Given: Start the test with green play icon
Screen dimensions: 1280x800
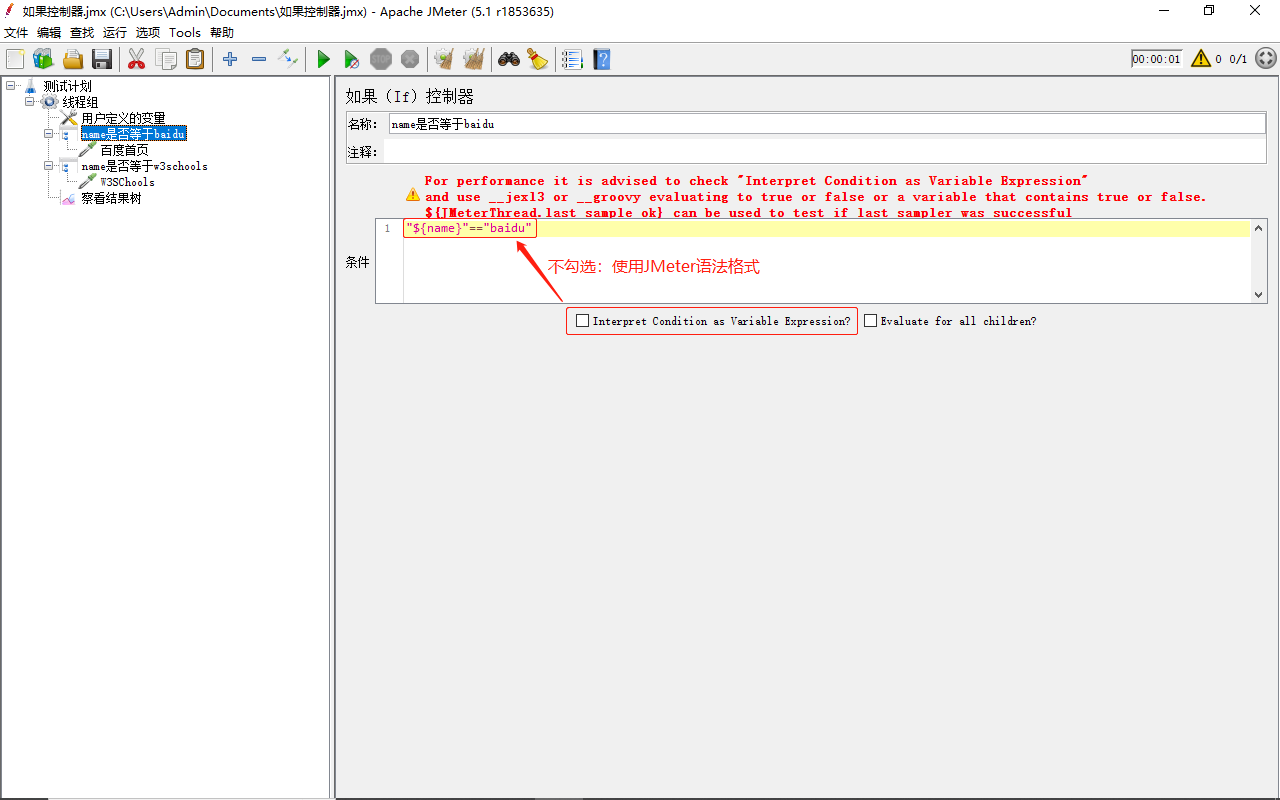Looking at the screenshot, I should pyautogui.click(x=323, y=59).
